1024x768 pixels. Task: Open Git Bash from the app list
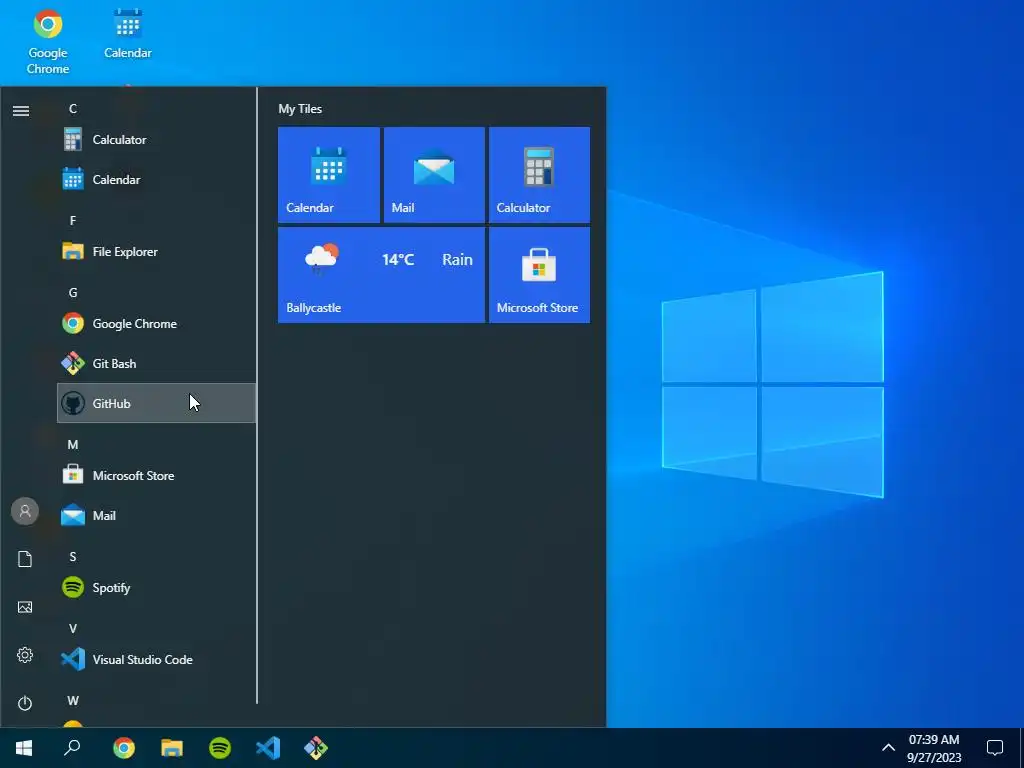tap(156, 364)
